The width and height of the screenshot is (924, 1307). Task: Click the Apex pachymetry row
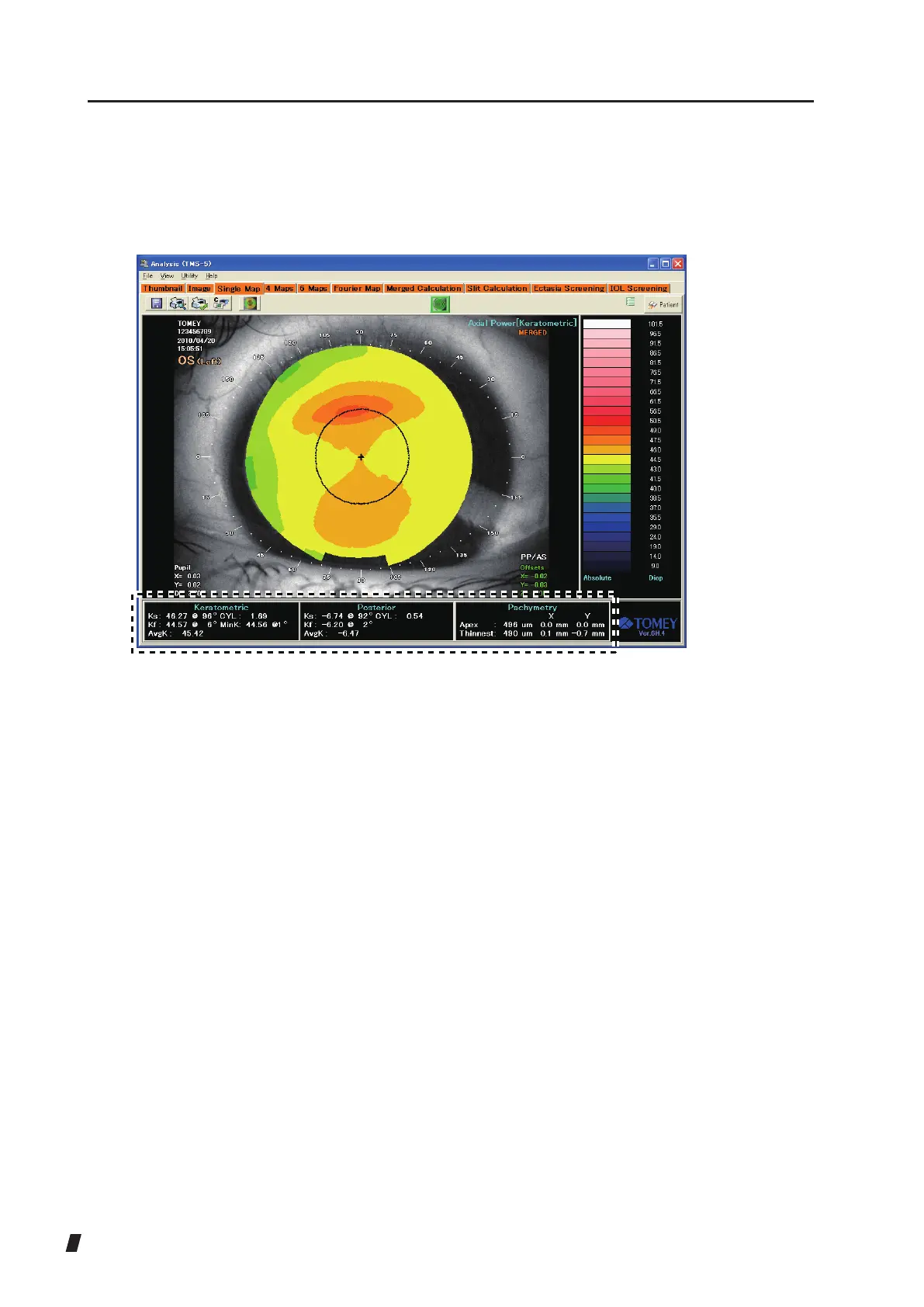click(531, 624)
